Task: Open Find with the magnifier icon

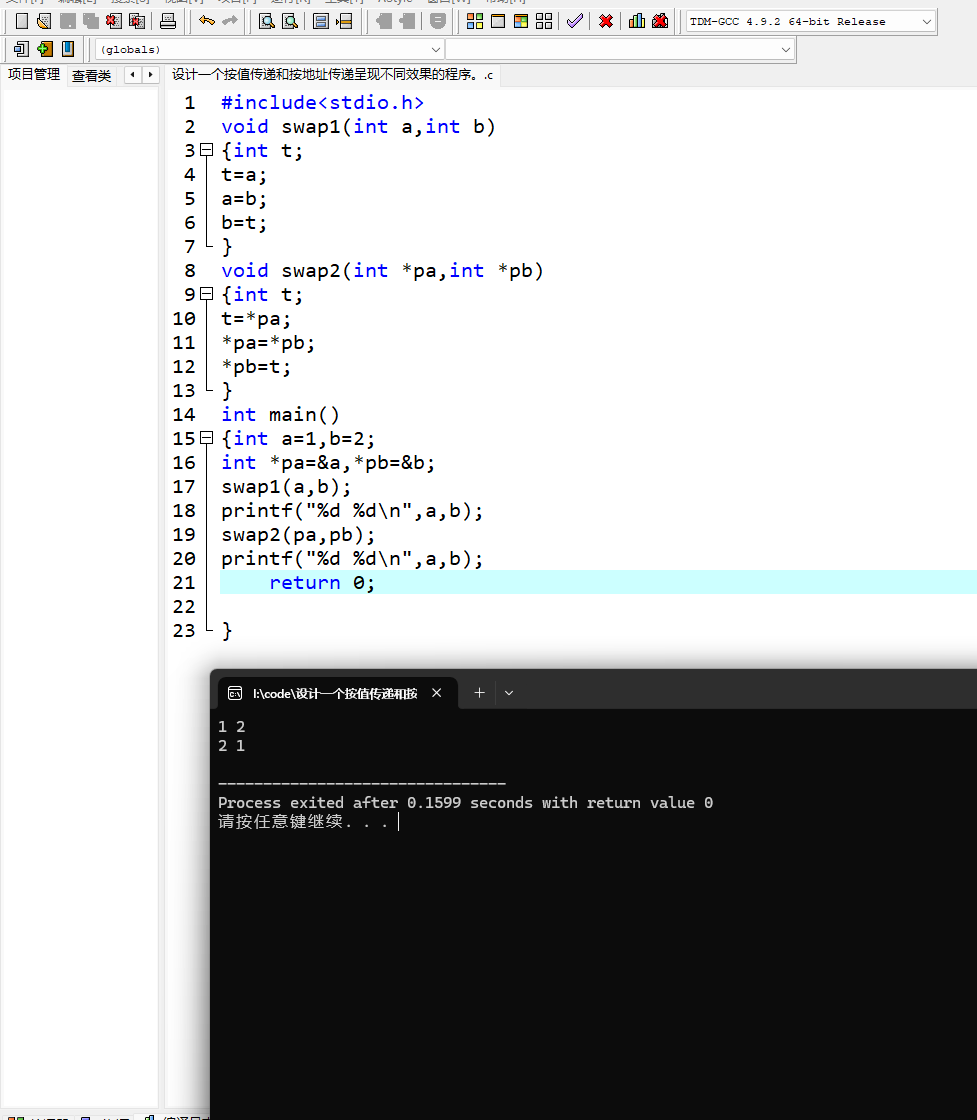Action: click(x=266, y=21)
